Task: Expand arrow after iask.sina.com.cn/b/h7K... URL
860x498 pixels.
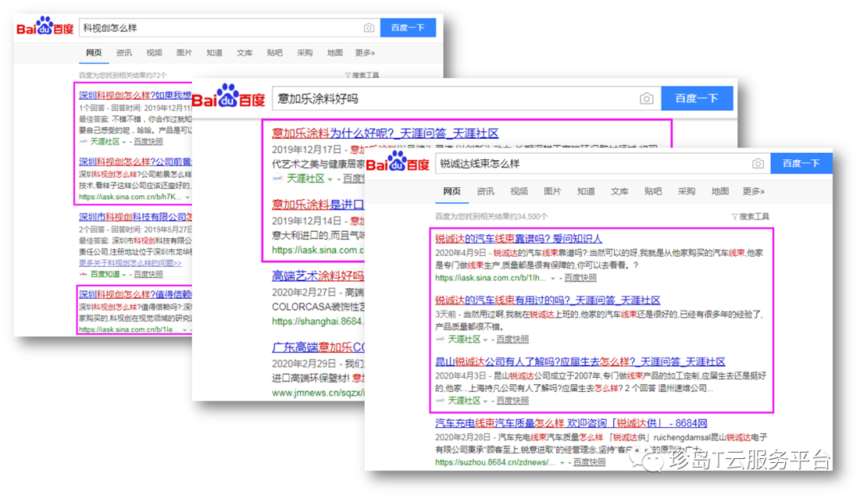Action: pos(188,197)
